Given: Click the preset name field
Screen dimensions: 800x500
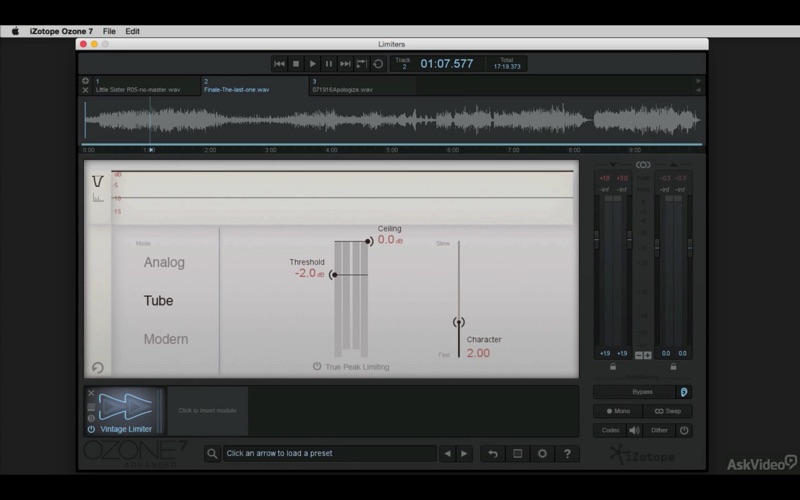Looking at the screenshot, I should [x=330, y=454].
